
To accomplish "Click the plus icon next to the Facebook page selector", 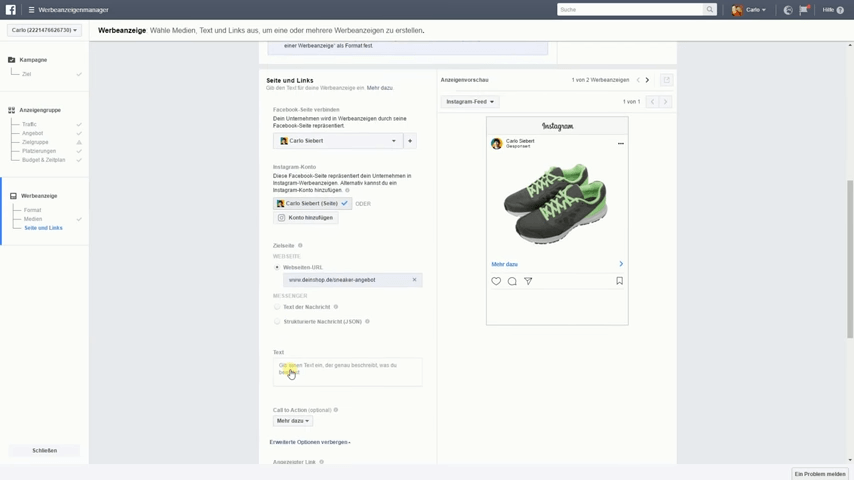I will [410, 141].
